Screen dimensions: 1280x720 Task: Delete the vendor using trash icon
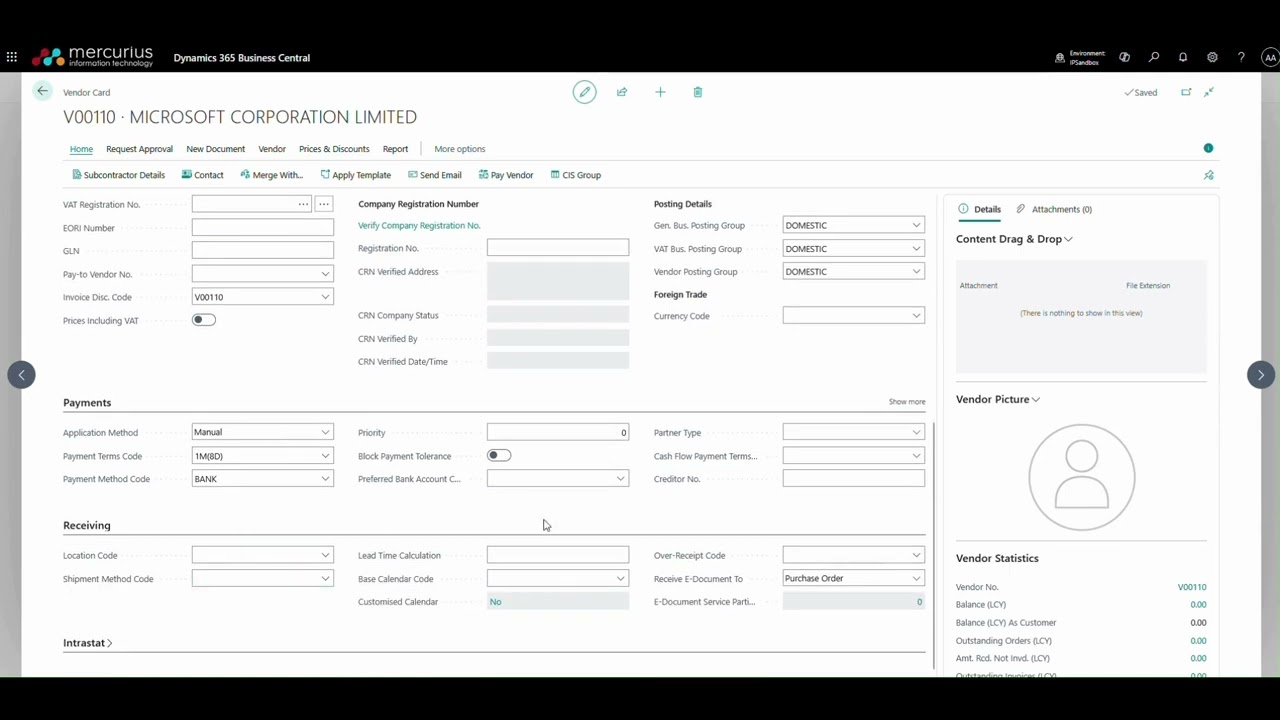point(698,92)
